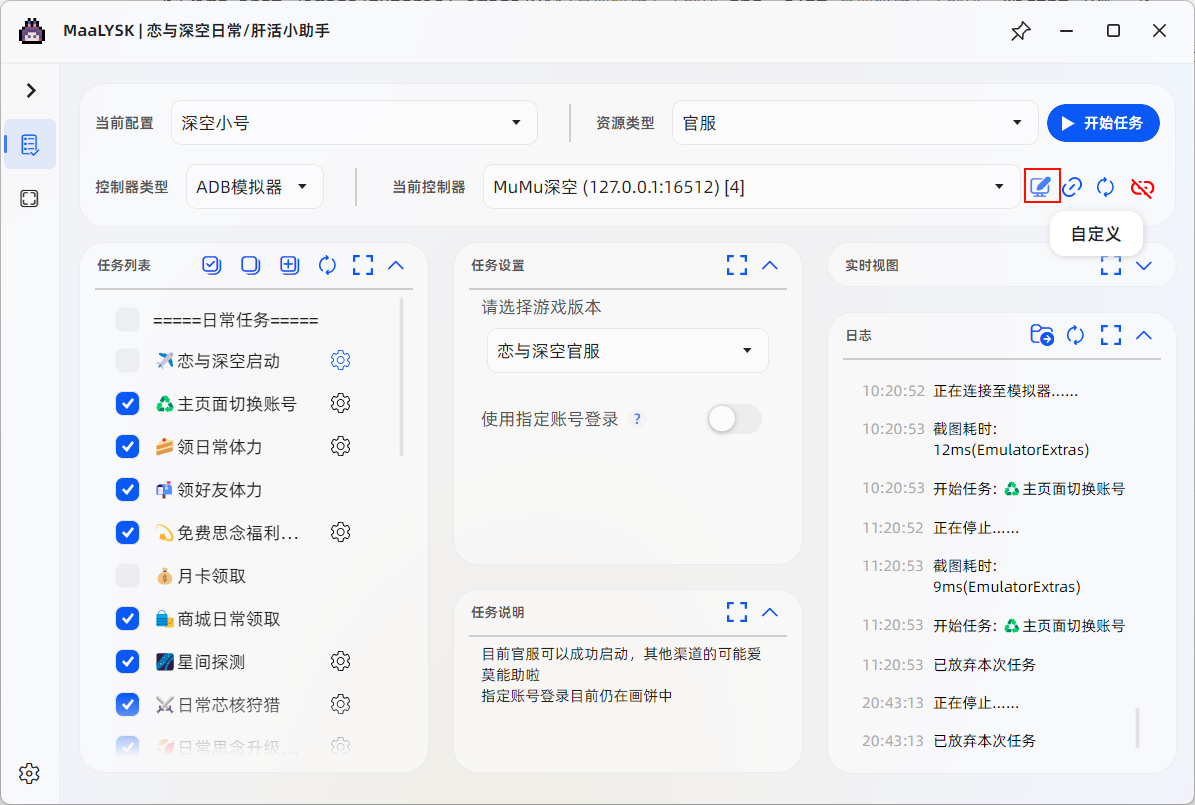
Task: Click deselect all tasks icon
Action: coord(250,265)
